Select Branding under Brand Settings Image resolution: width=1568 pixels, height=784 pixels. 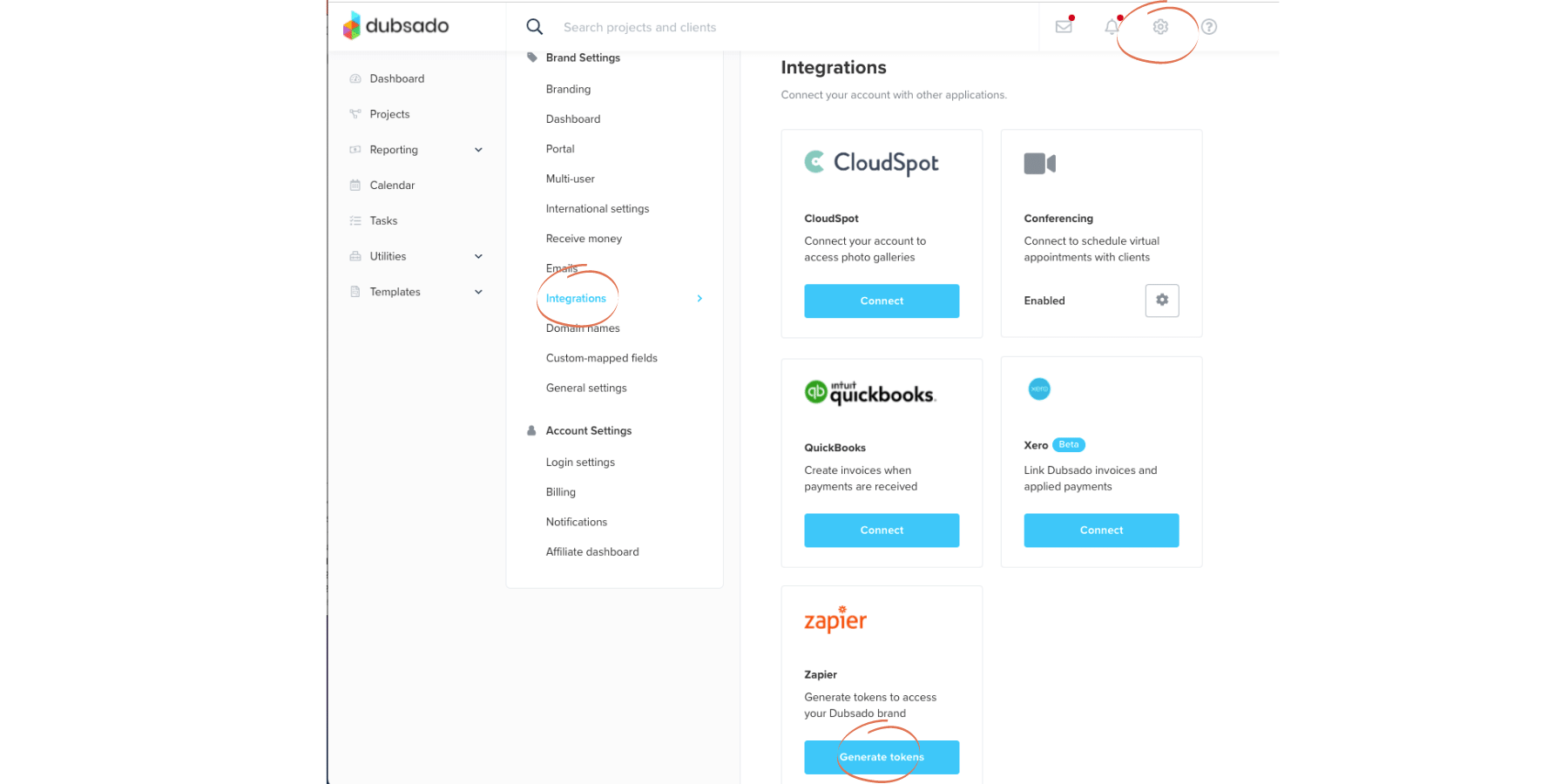568,89
